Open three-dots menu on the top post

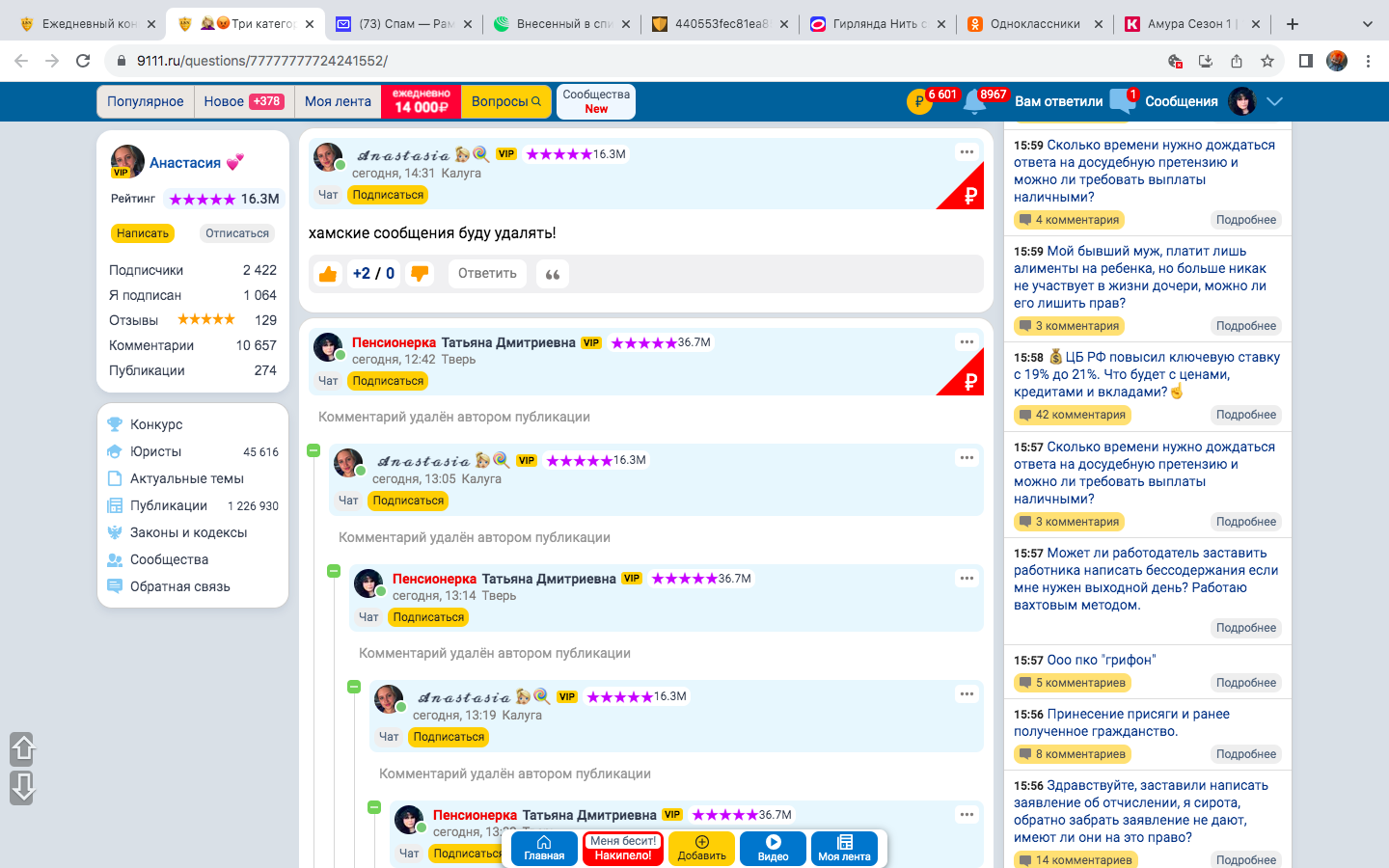coord(967,152)
